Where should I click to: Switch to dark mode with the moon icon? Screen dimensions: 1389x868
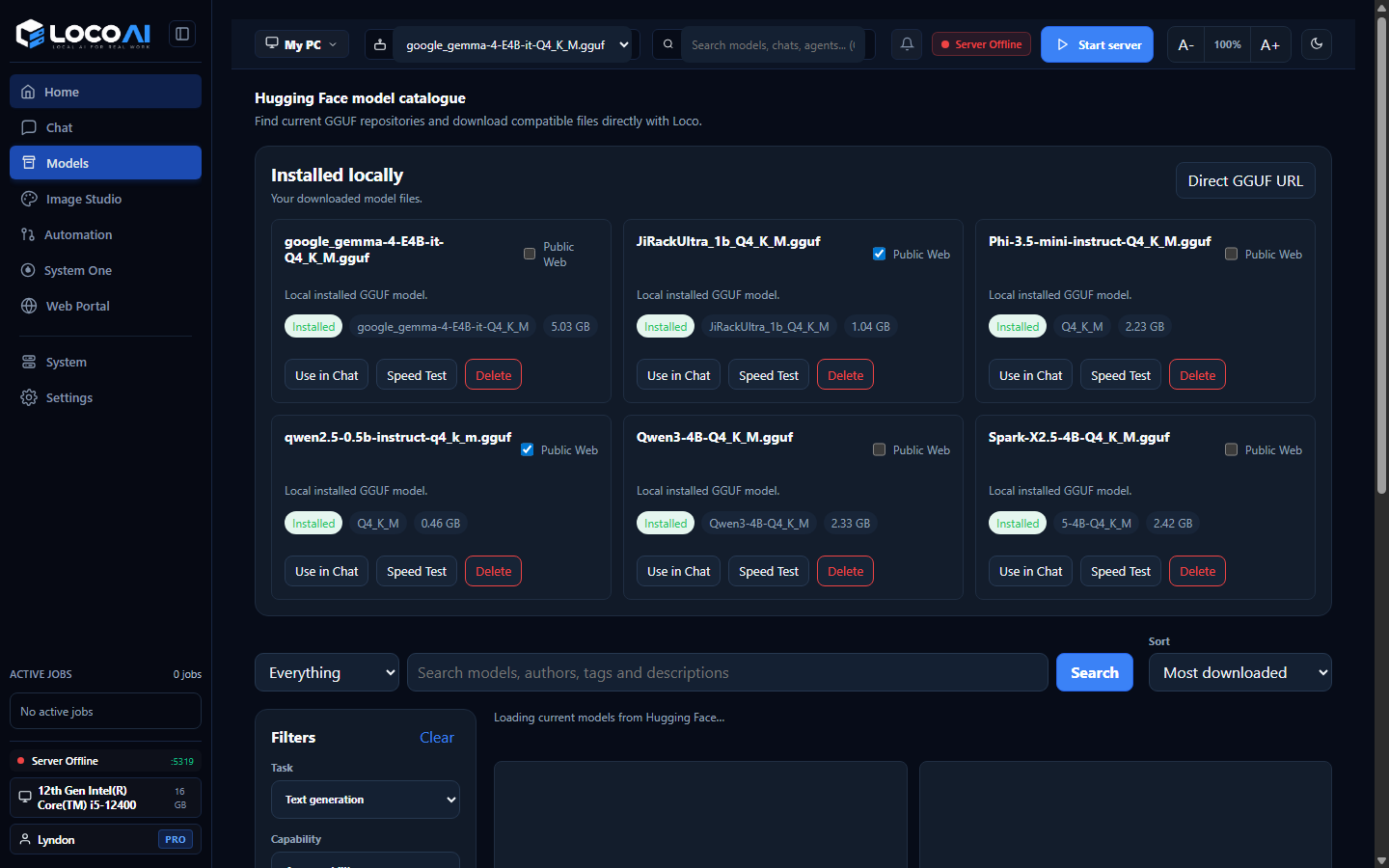click(1317, 44)
